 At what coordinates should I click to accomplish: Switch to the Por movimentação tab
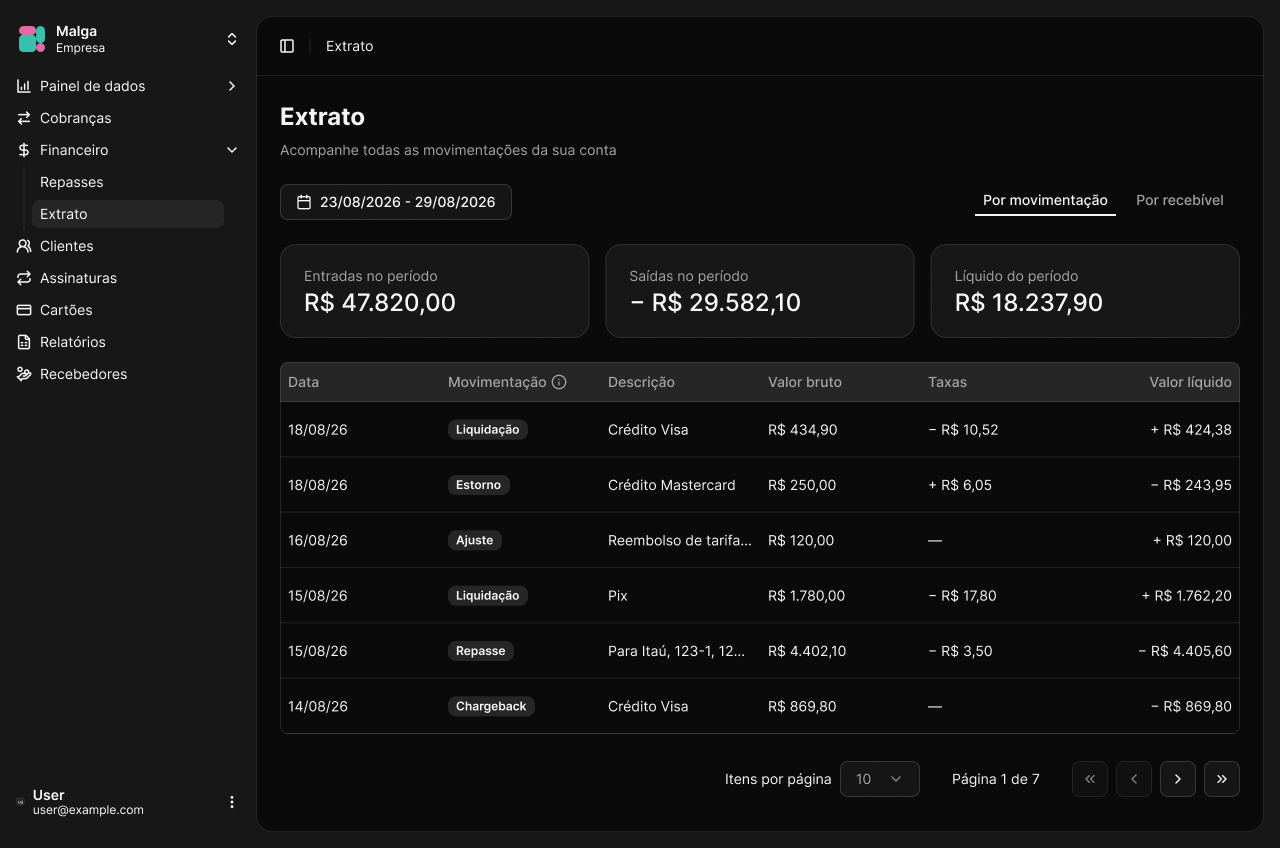click(1045, 200)
